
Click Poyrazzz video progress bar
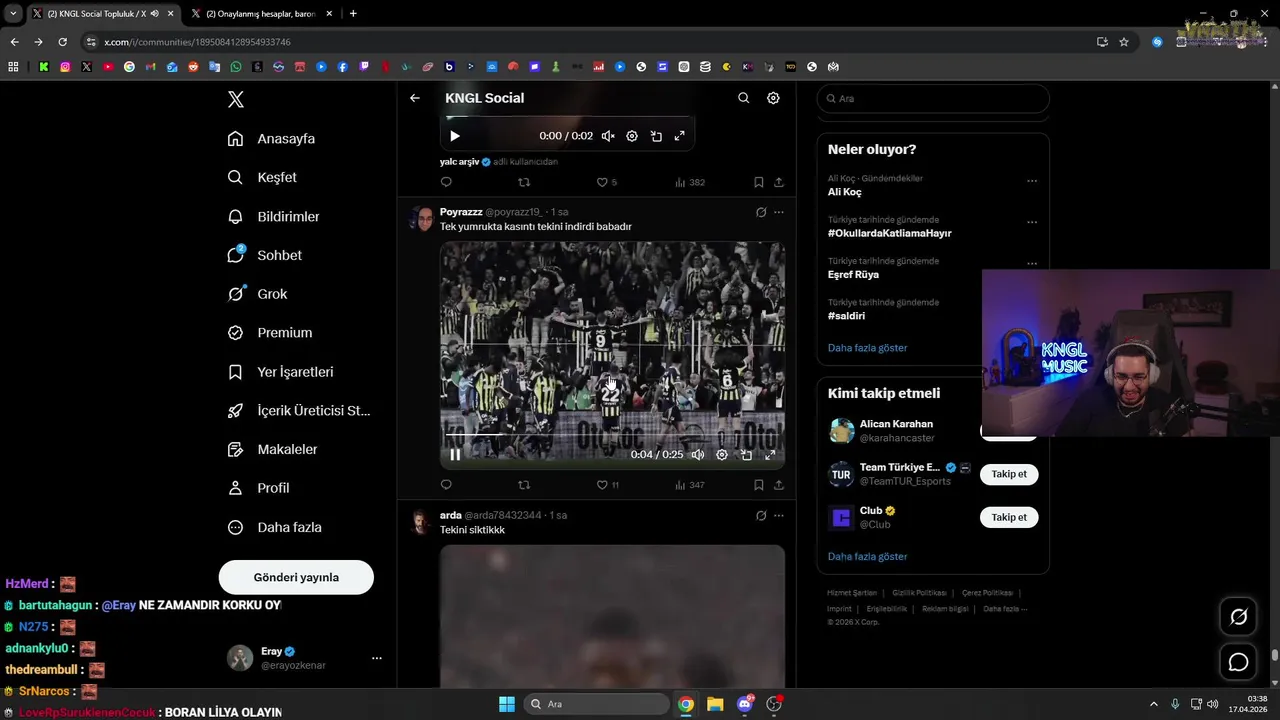[x=612, y=435]
